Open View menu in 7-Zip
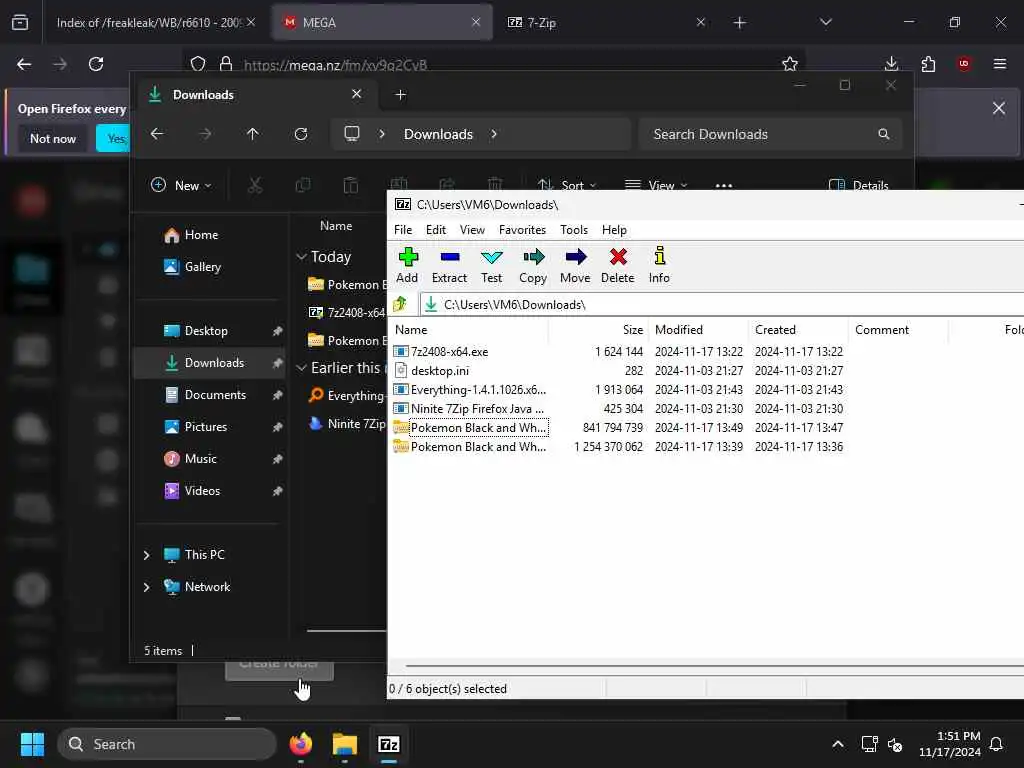Image resolution: width=1024 pixels, height=768 pixels. (x=472, y=230)
